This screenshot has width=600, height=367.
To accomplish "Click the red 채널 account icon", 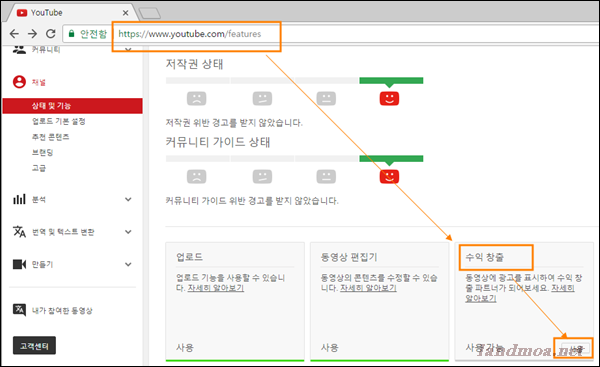I will 19,82.
